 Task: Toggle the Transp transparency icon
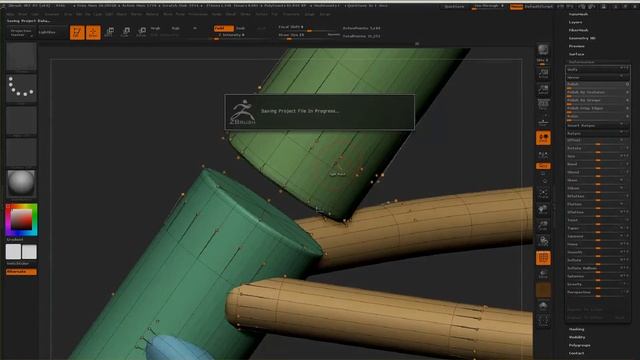543,274
